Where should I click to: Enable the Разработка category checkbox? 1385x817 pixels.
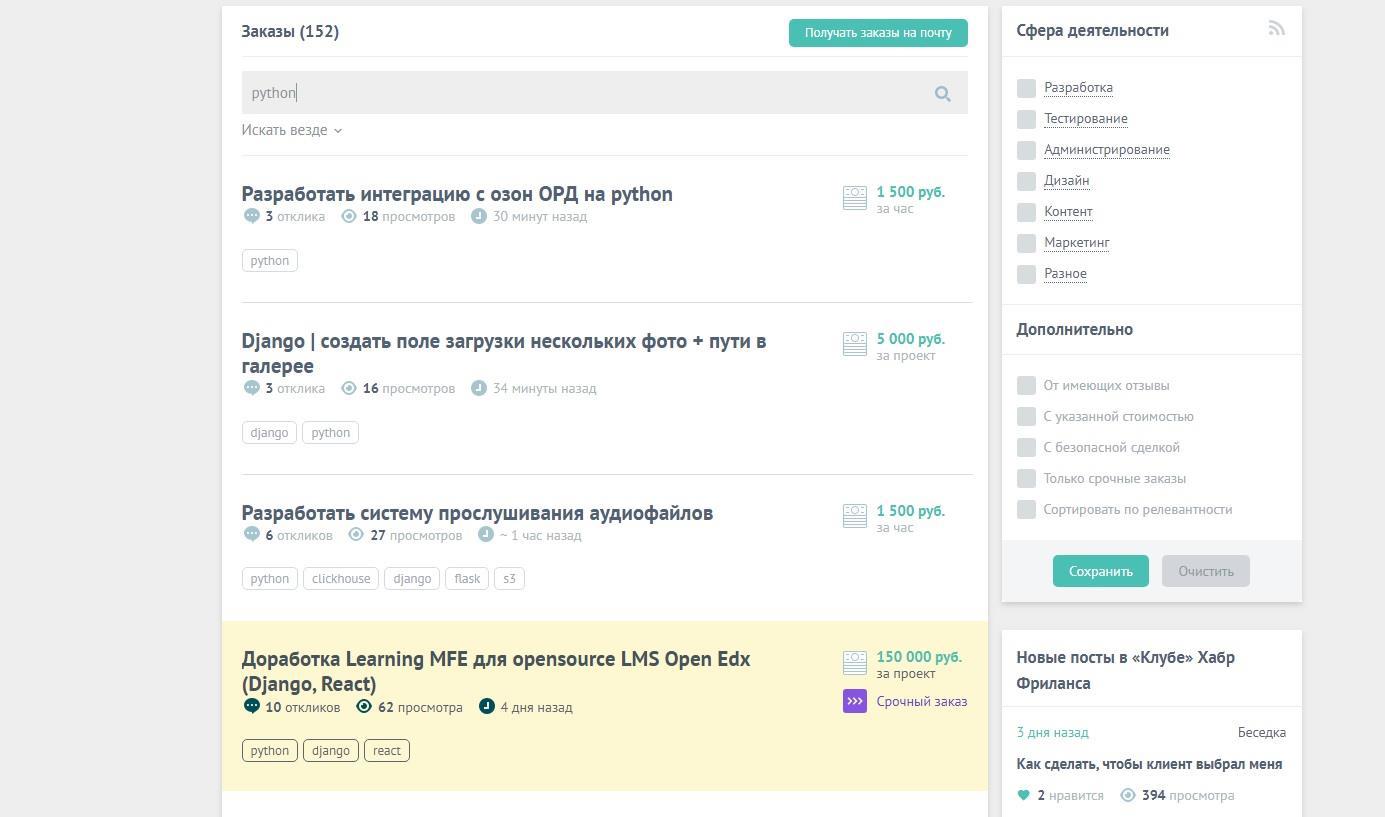(1026, 88)
